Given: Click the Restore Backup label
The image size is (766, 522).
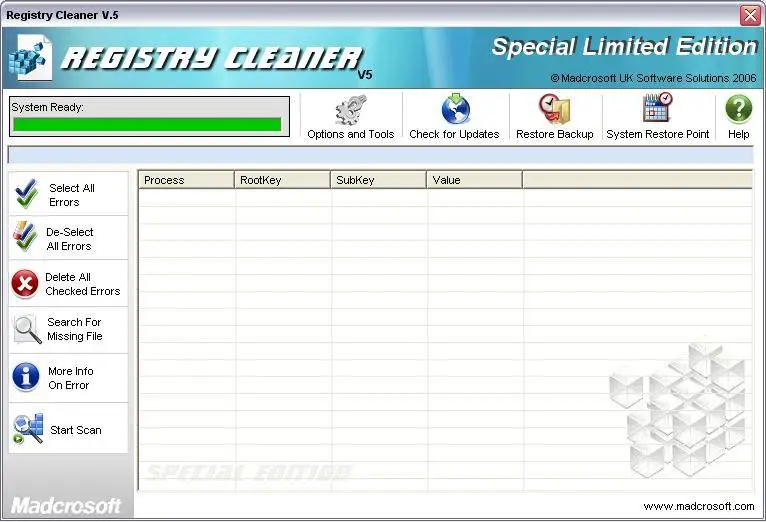Looking at the screenshot, I should pos(554,134).
